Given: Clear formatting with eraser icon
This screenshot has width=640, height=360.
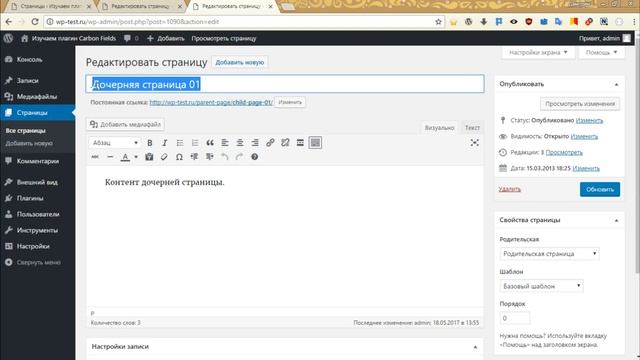Looking at the screenshot, I should 164,157.
